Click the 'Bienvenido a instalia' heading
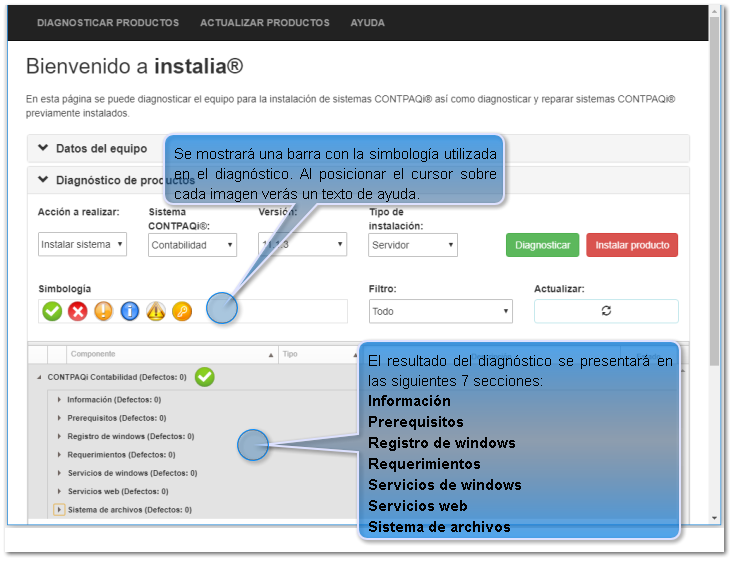The image size is (733, 561). (135, 66)
